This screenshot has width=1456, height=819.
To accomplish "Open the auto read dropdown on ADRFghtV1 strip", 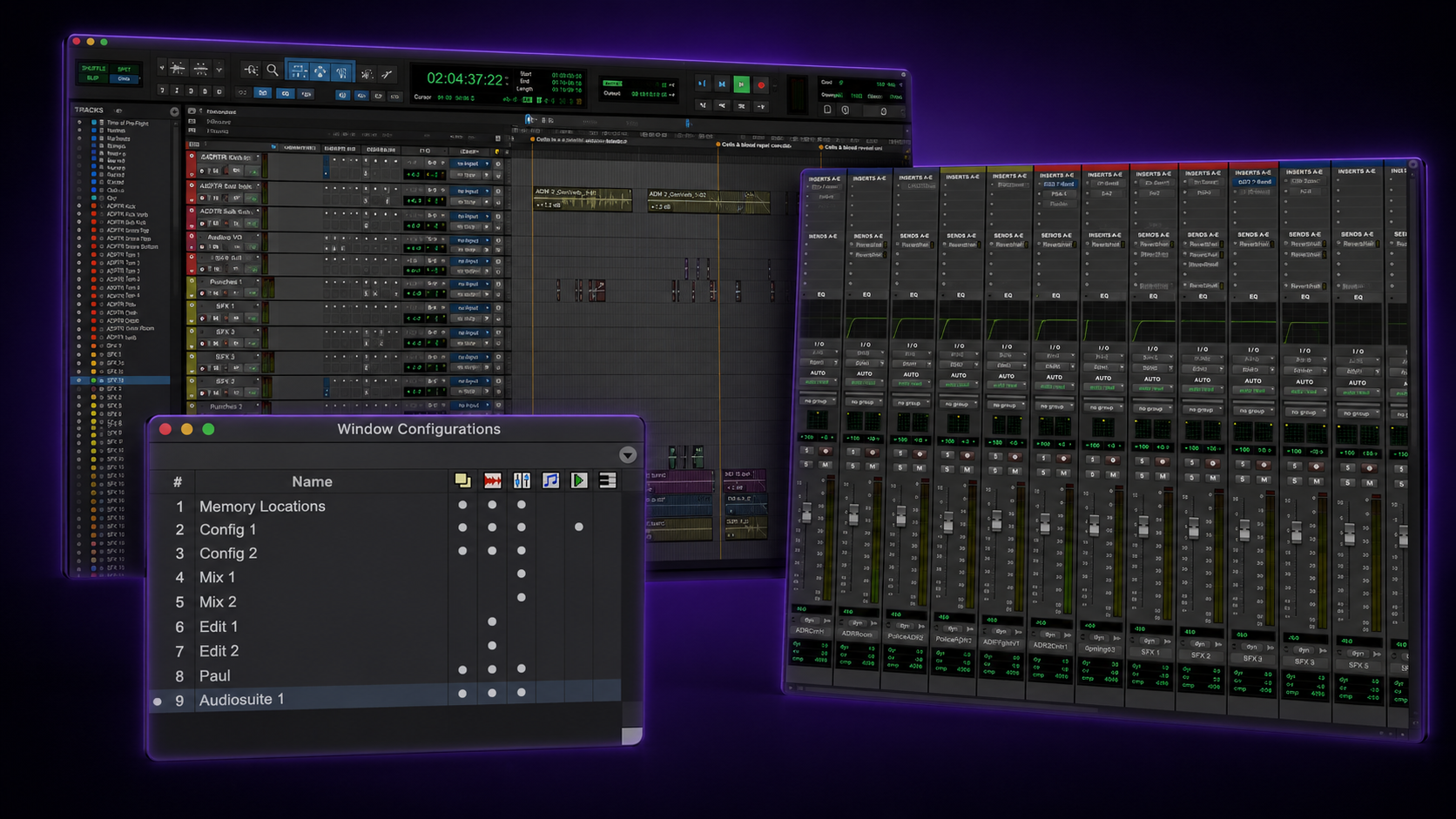I will 1005,386.
